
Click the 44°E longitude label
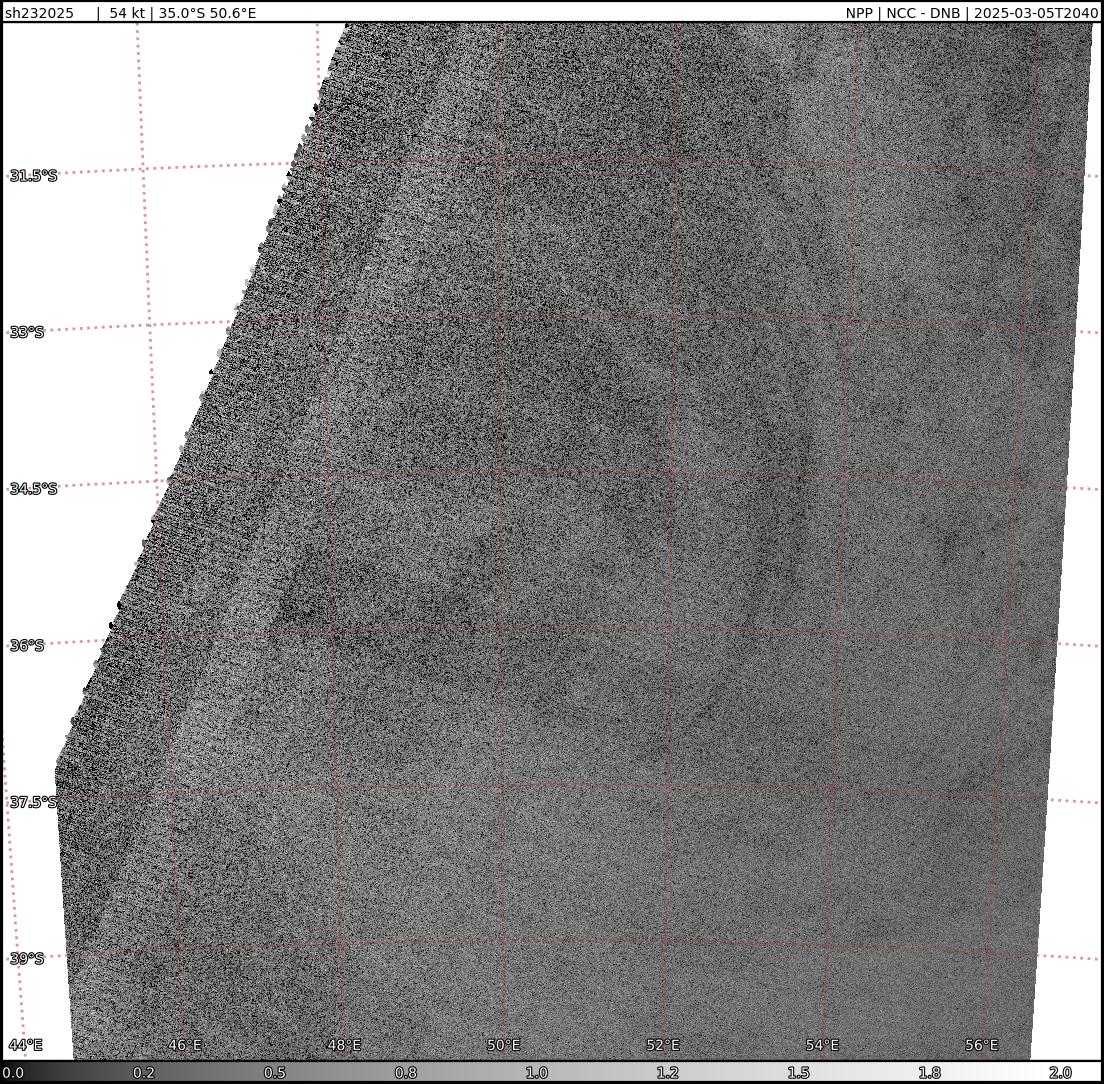point(25,1045)
